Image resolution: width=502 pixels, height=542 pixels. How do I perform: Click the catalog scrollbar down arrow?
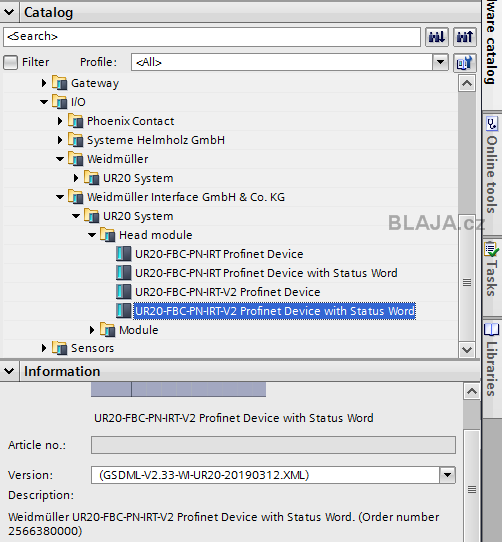tap(467, 349)
